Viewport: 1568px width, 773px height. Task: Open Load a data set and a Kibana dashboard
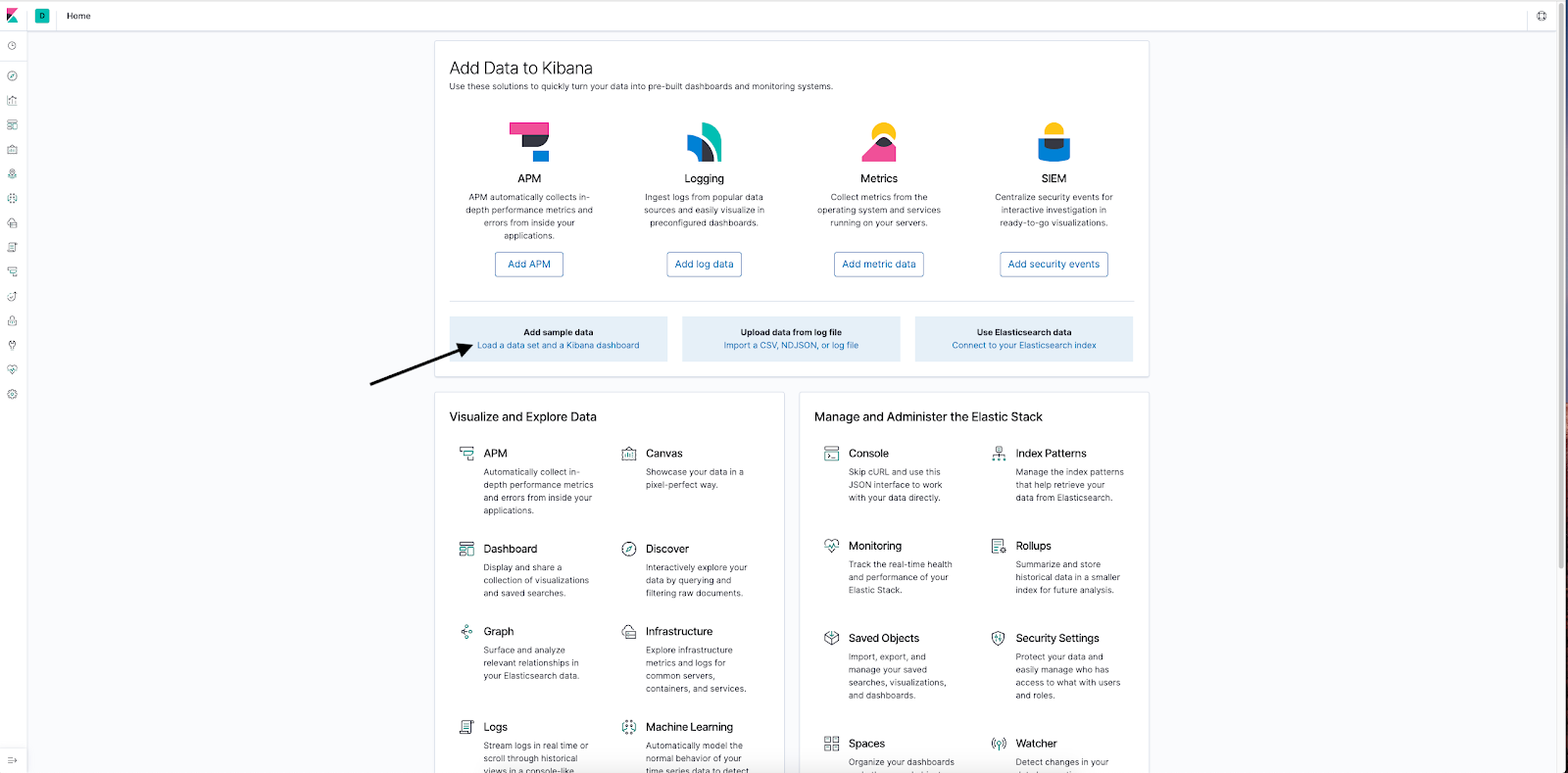559,346
